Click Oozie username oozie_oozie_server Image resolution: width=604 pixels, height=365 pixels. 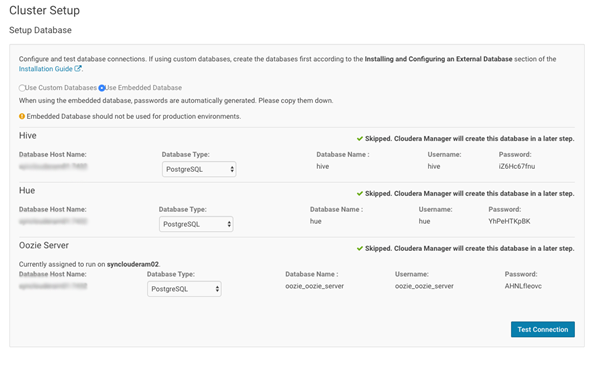424,286
